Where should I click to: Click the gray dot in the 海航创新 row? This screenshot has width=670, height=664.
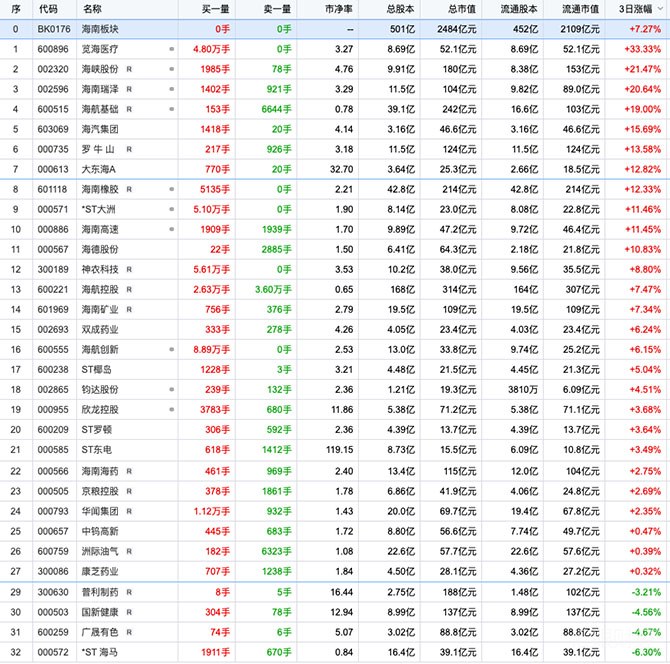click(172, 350)
